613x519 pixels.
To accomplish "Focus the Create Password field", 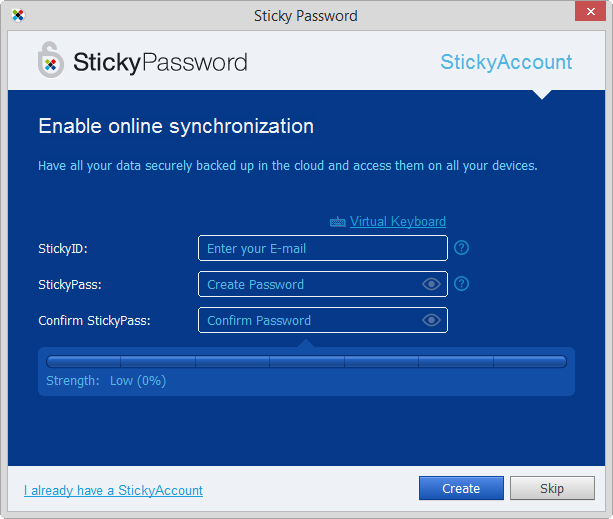I will click(x=323, y=284).
